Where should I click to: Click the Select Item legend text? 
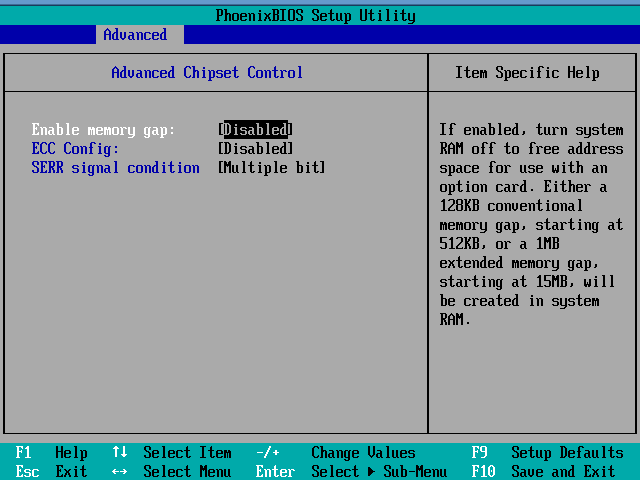[x=187, y=453]
